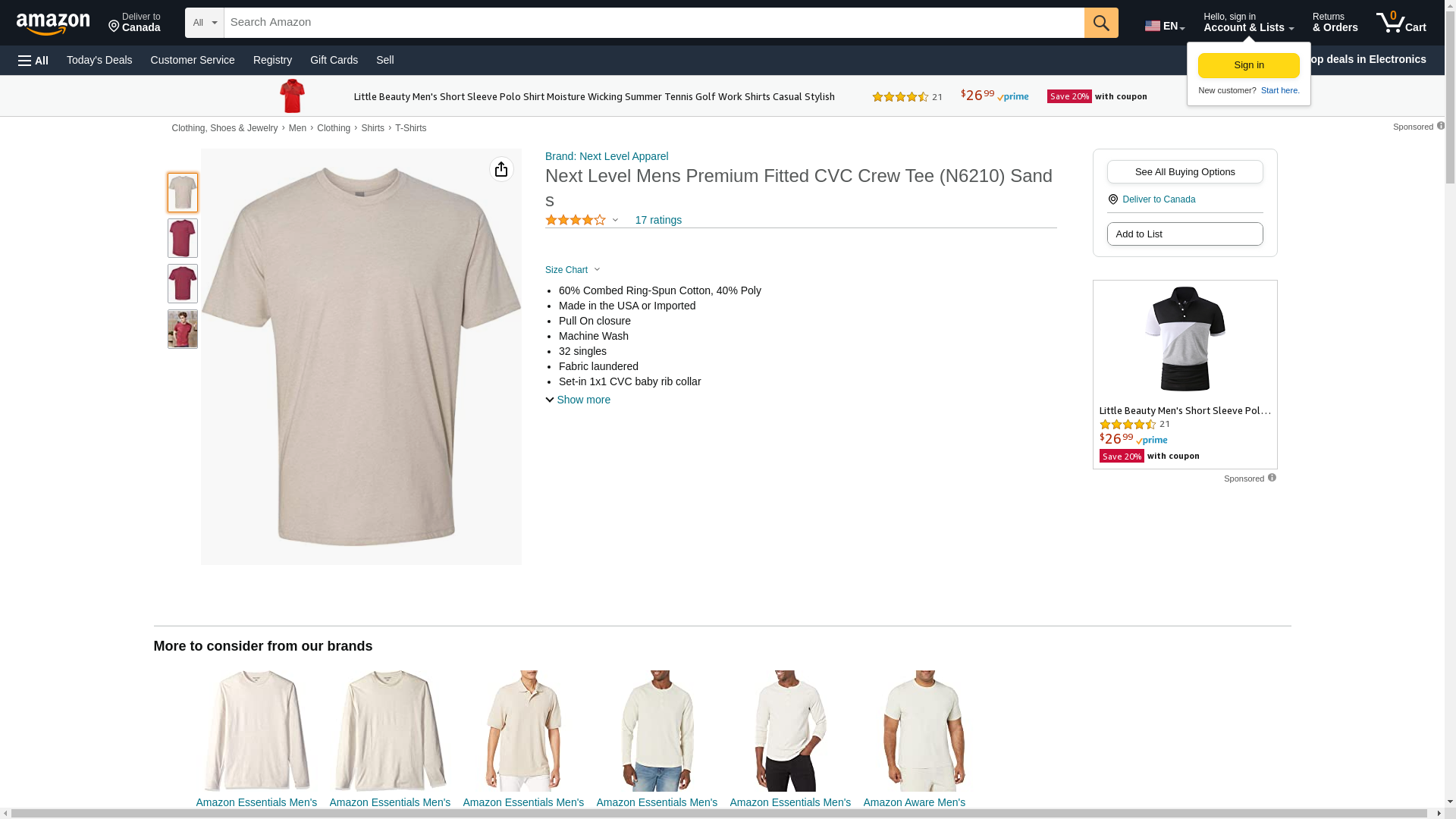The image size is (1456, 819).
Task: Click the star rating icons
Action: click(x=576, y=220)
